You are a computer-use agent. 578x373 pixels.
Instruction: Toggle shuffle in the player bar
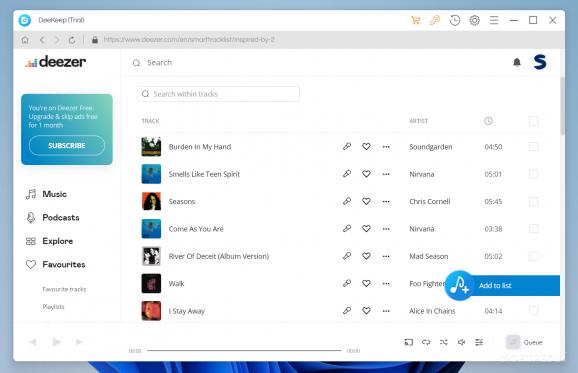[444, 342]
